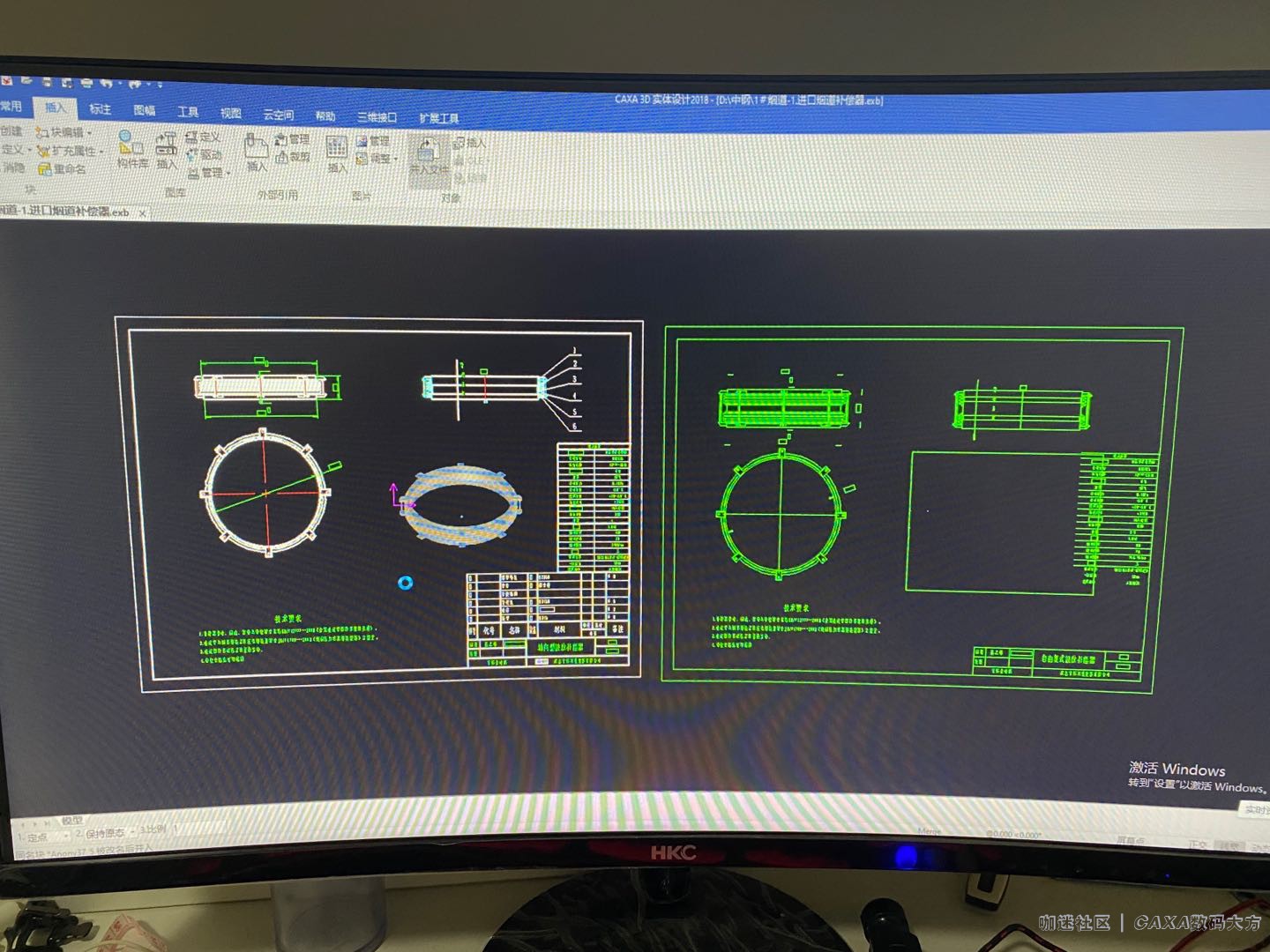Switch to the 三维接口 ribbon tab
The image size is (1270, 952).
tap(377, 117)
